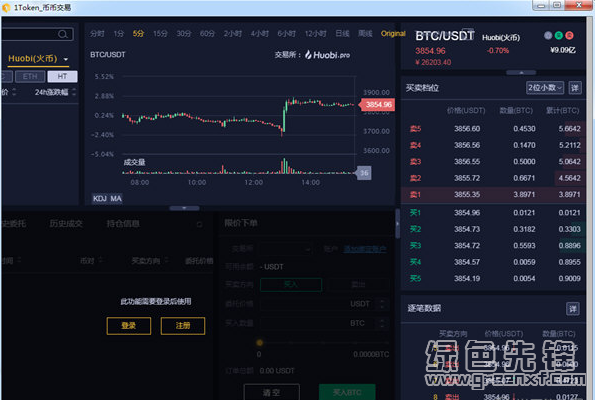Select the ETH market tab

[x=30, y=77]
